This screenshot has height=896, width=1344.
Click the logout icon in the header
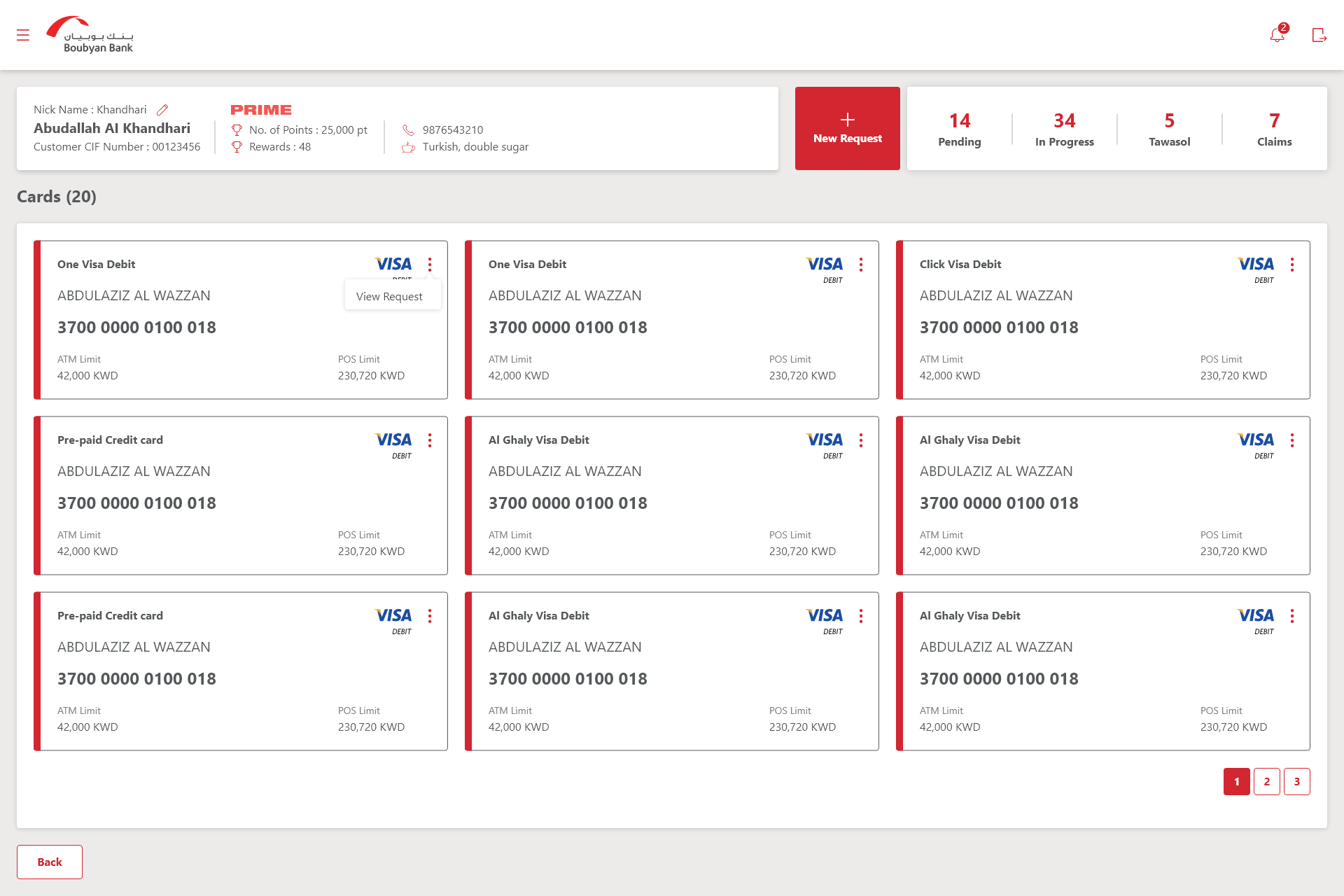(x=1319, y=35)
